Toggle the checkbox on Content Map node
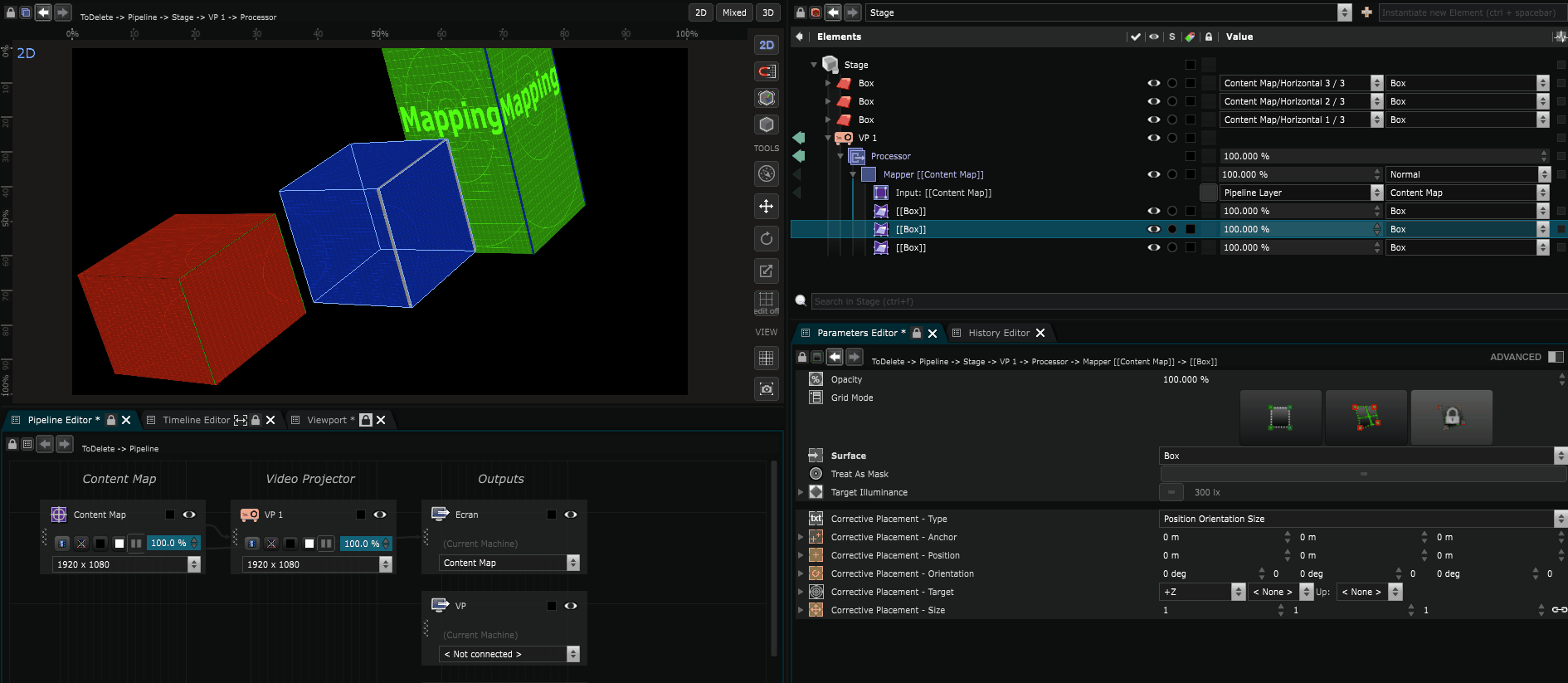 point(170,515)
